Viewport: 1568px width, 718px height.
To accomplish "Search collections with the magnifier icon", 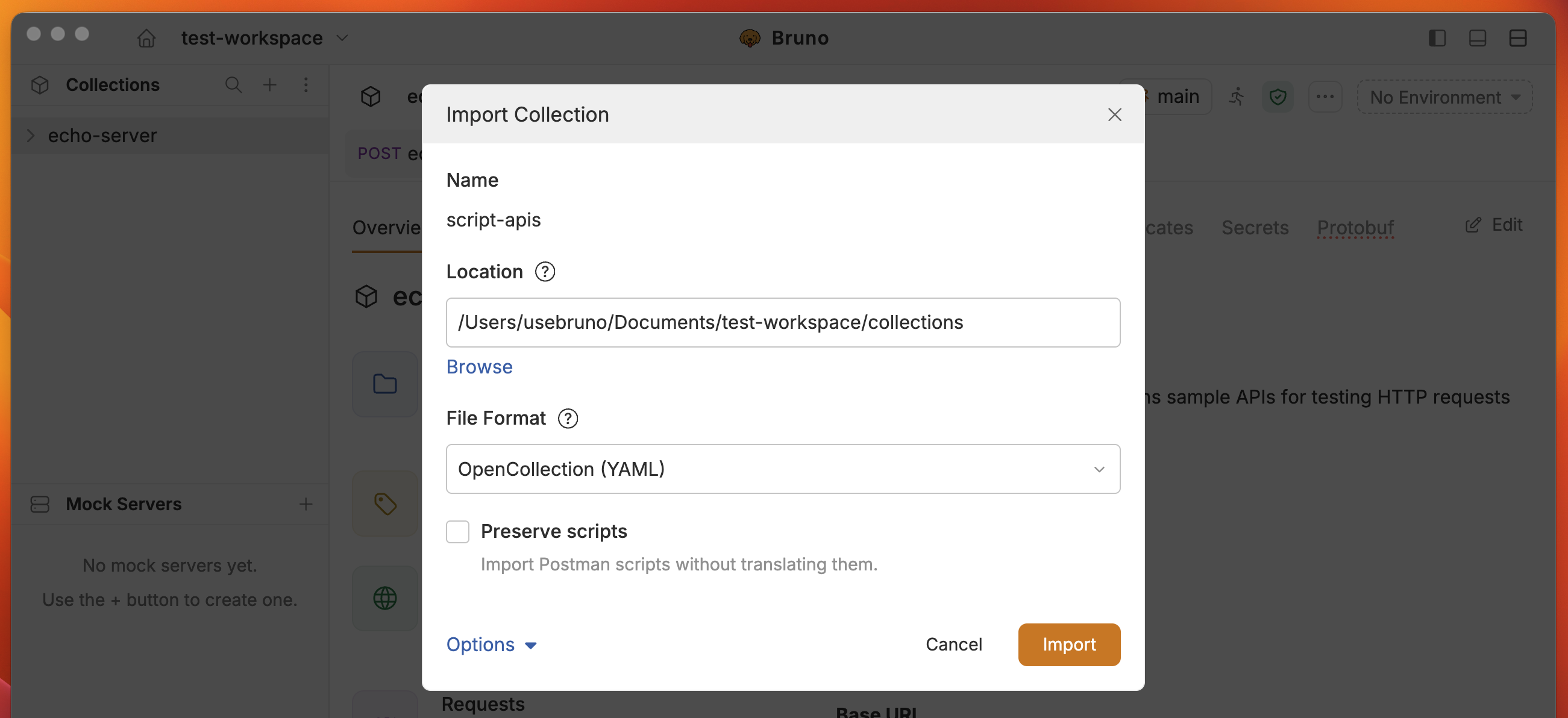I will [233, 84].
